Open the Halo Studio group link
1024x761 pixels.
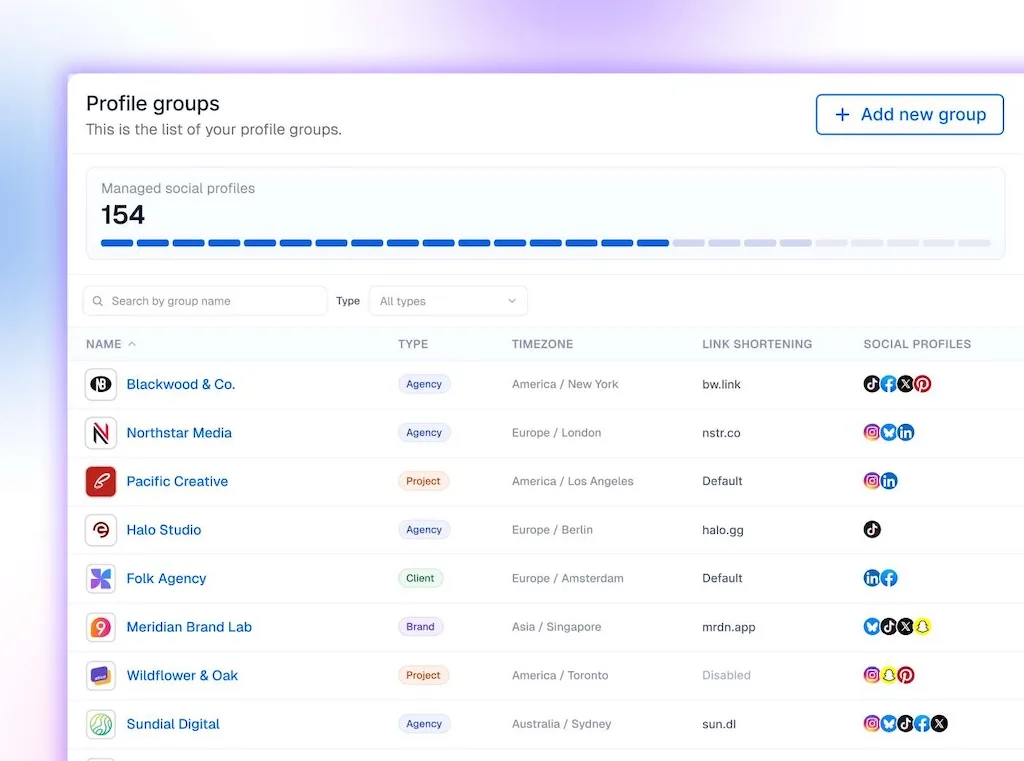coord(164,530)
